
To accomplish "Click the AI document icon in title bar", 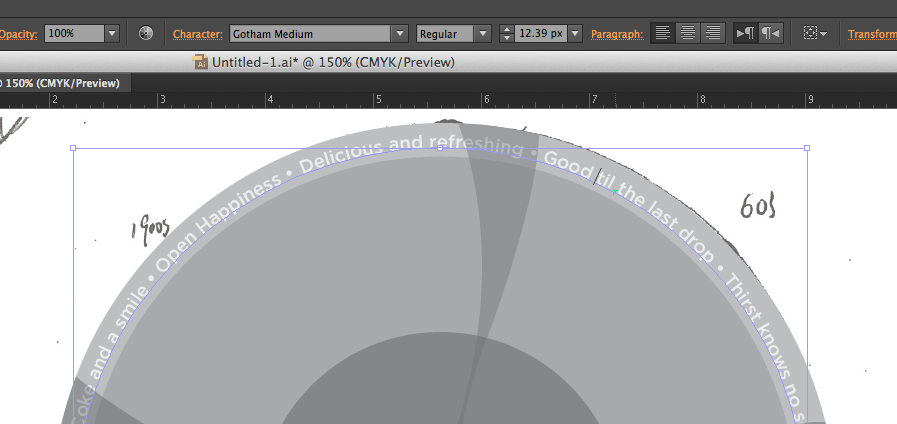I will [200, 62].
